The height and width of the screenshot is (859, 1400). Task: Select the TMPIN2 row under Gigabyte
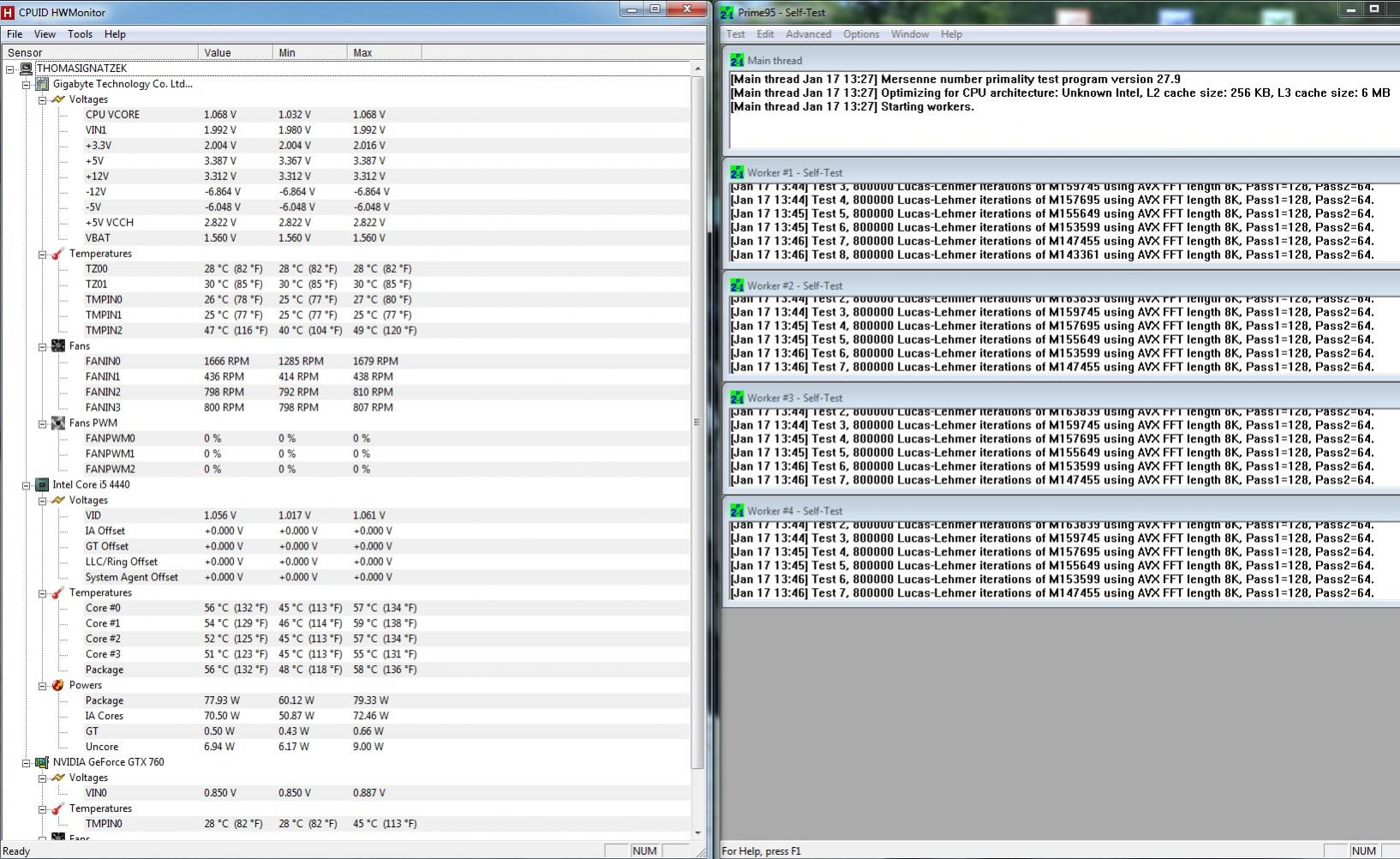[345, 331]
